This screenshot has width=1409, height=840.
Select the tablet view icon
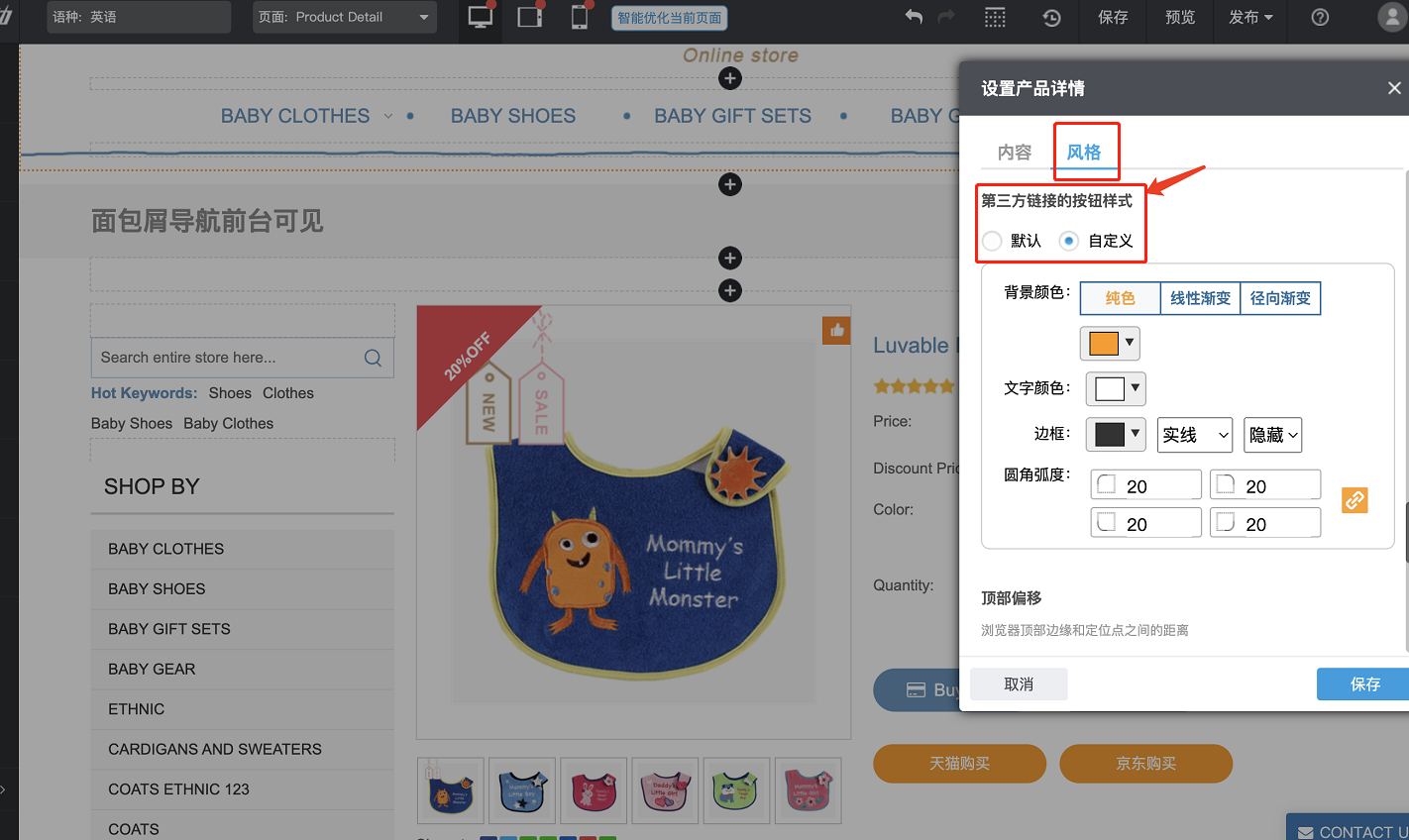pyautogui.click(x=530, y=18)
